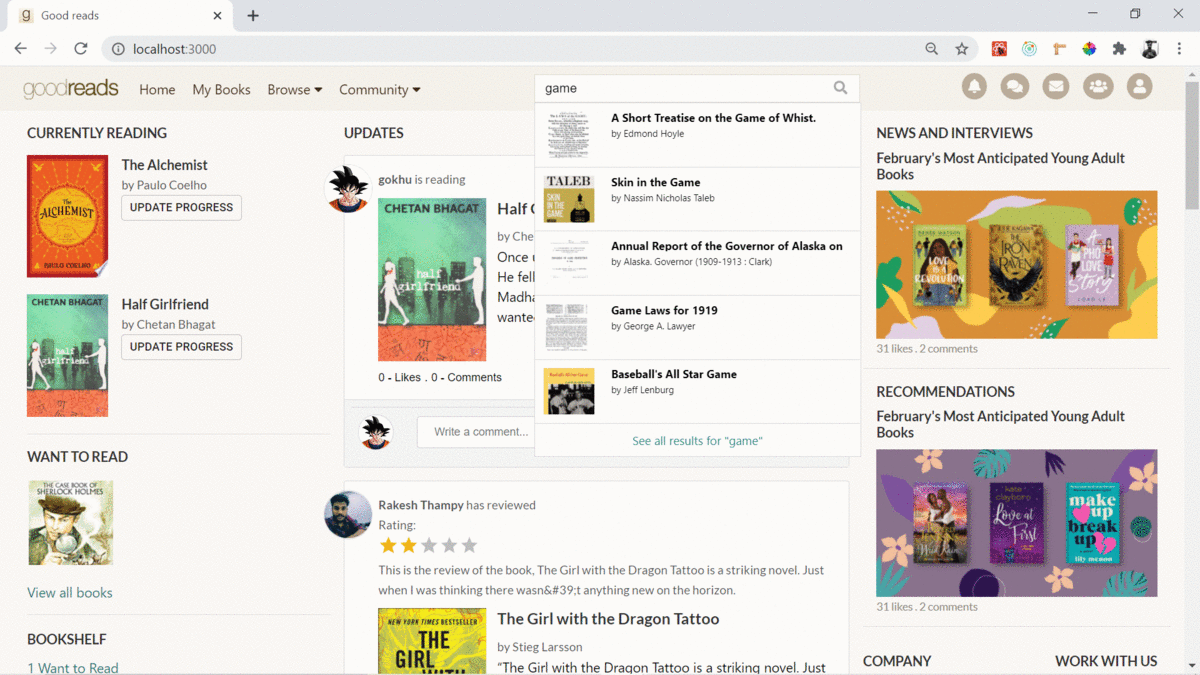
Task: Select Game Laws for 1919 result
Action: 697,327
